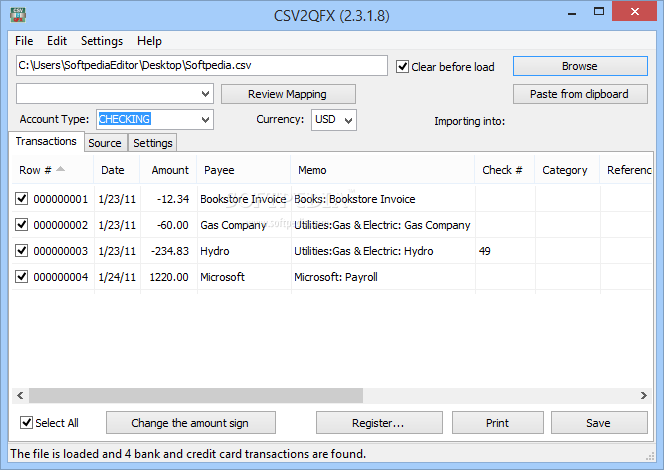Open the Edit menu

click(57, 41)
